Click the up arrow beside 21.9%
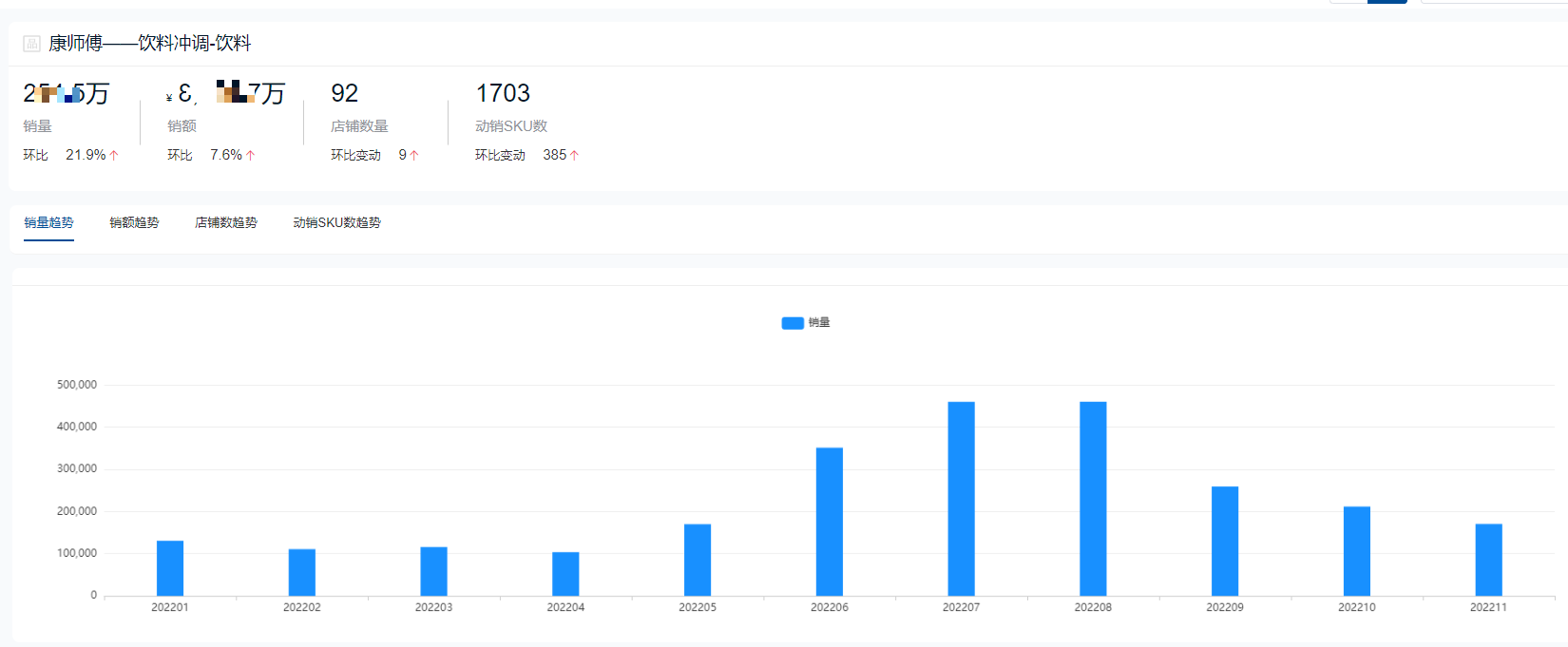1568x647 pixels. [114, 155]
